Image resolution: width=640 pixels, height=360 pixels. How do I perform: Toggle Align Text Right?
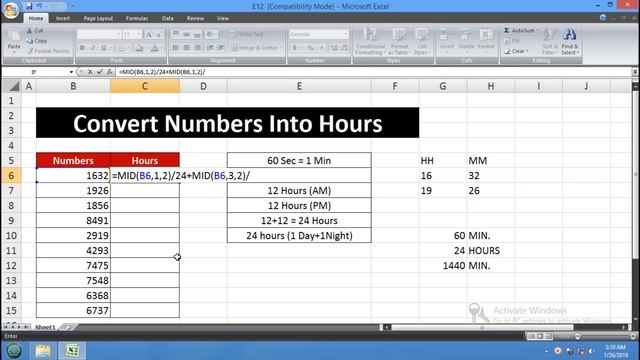click(198, 48)
